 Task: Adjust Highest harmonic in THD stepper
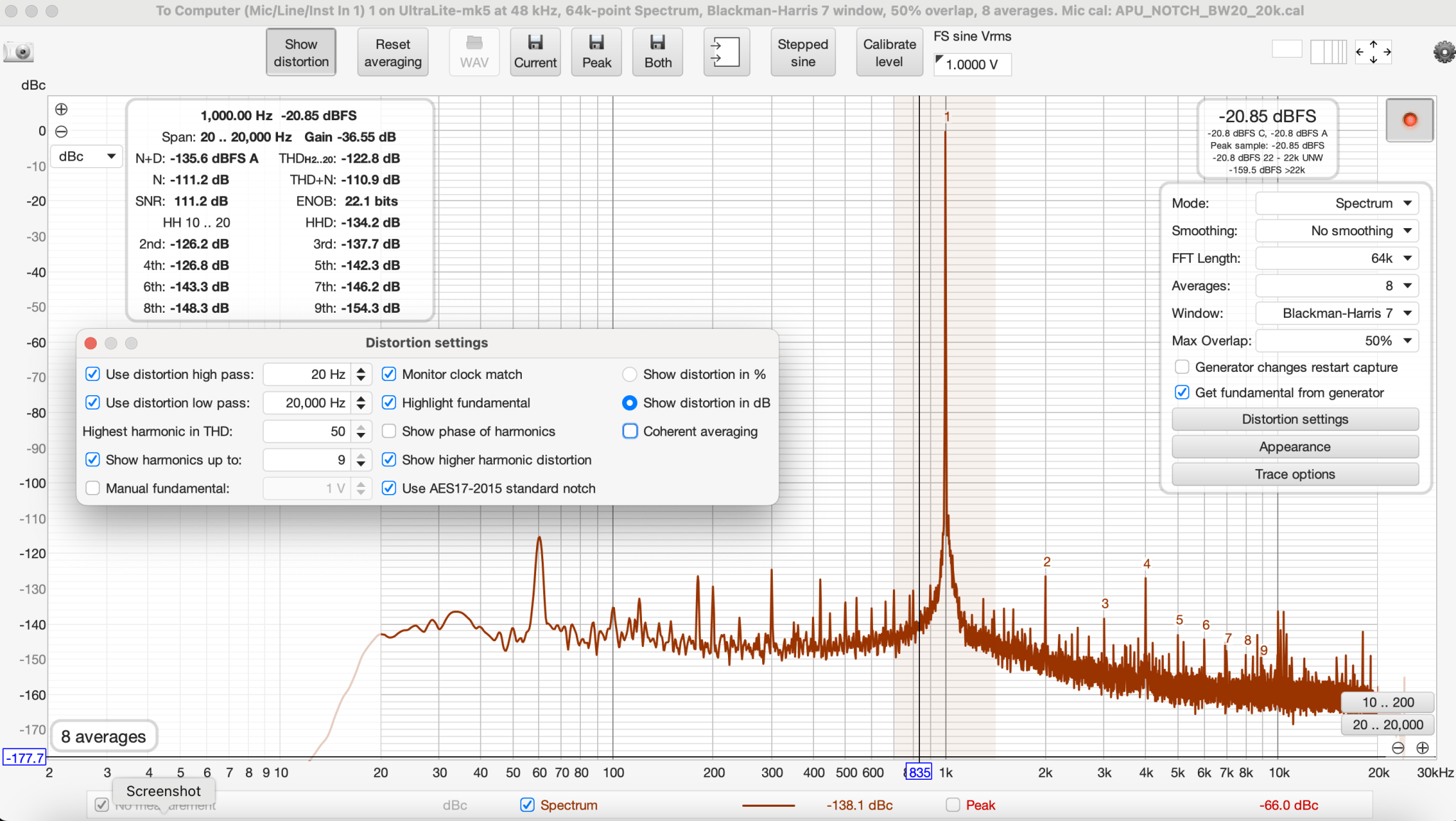pyautogui.click(x=361, y=431)
